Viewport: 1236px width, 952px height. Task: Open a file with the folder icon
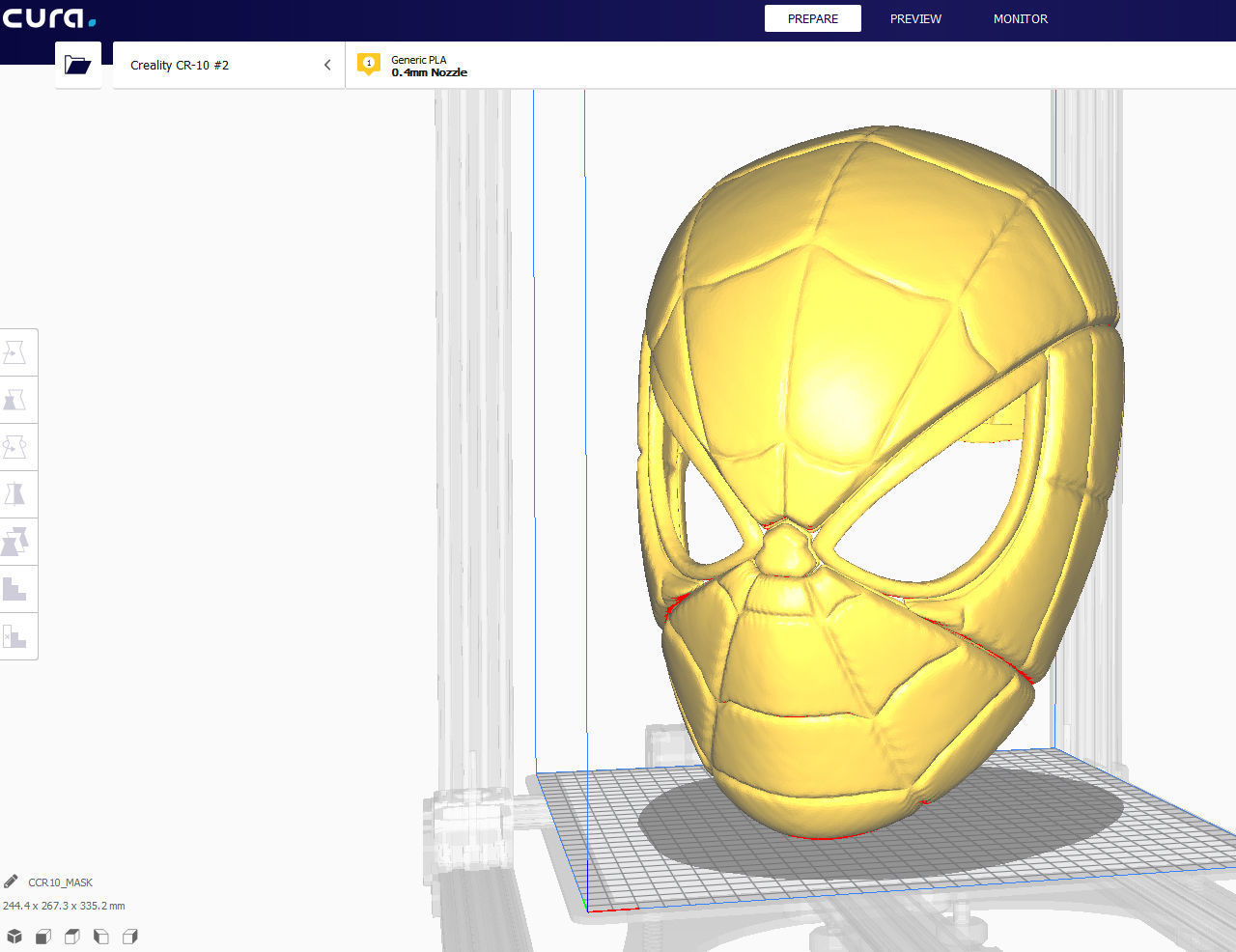tap(78, 65)
